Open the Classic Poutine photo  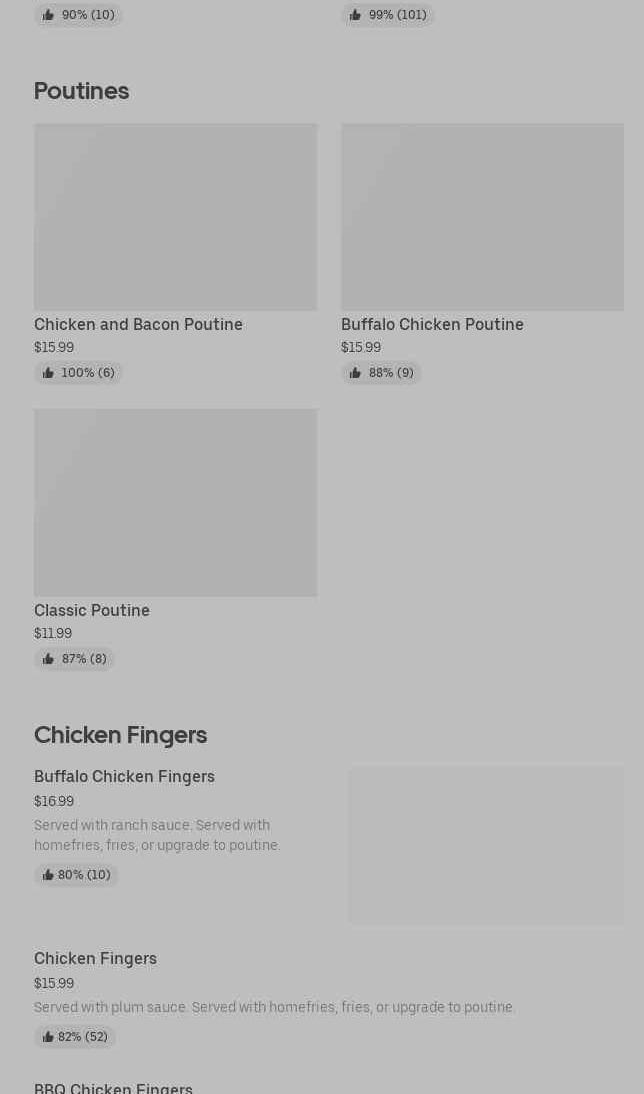[x=175, y=502]
